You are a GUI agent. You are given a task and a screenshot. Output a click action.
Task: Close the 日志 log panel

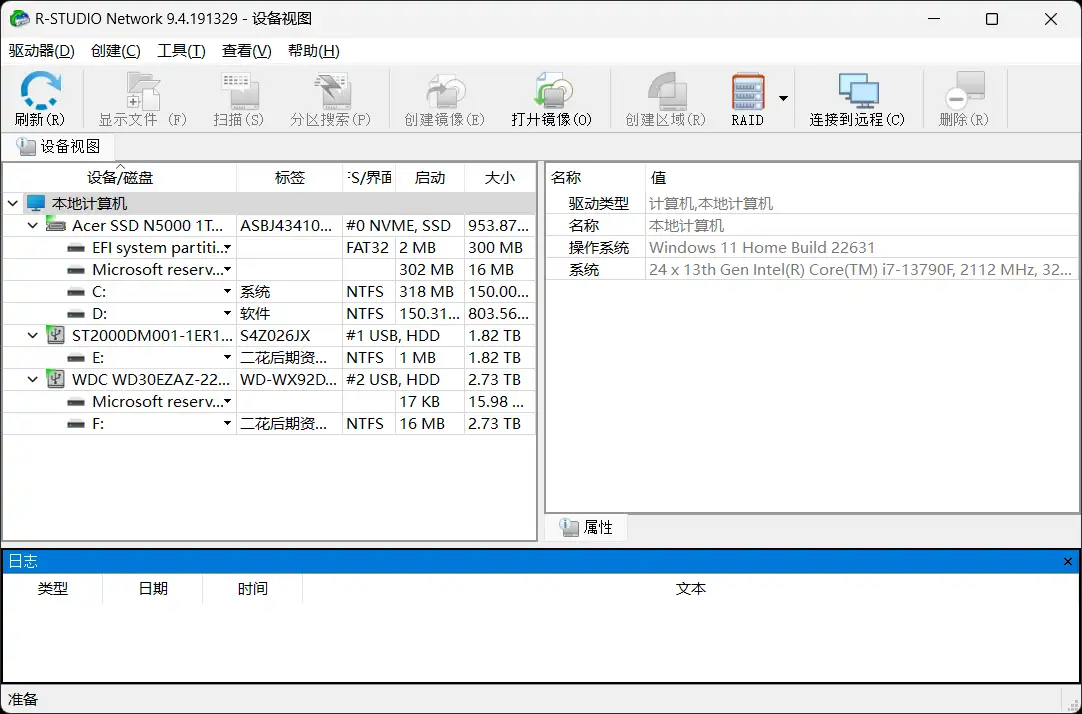tap(1068, 561)
